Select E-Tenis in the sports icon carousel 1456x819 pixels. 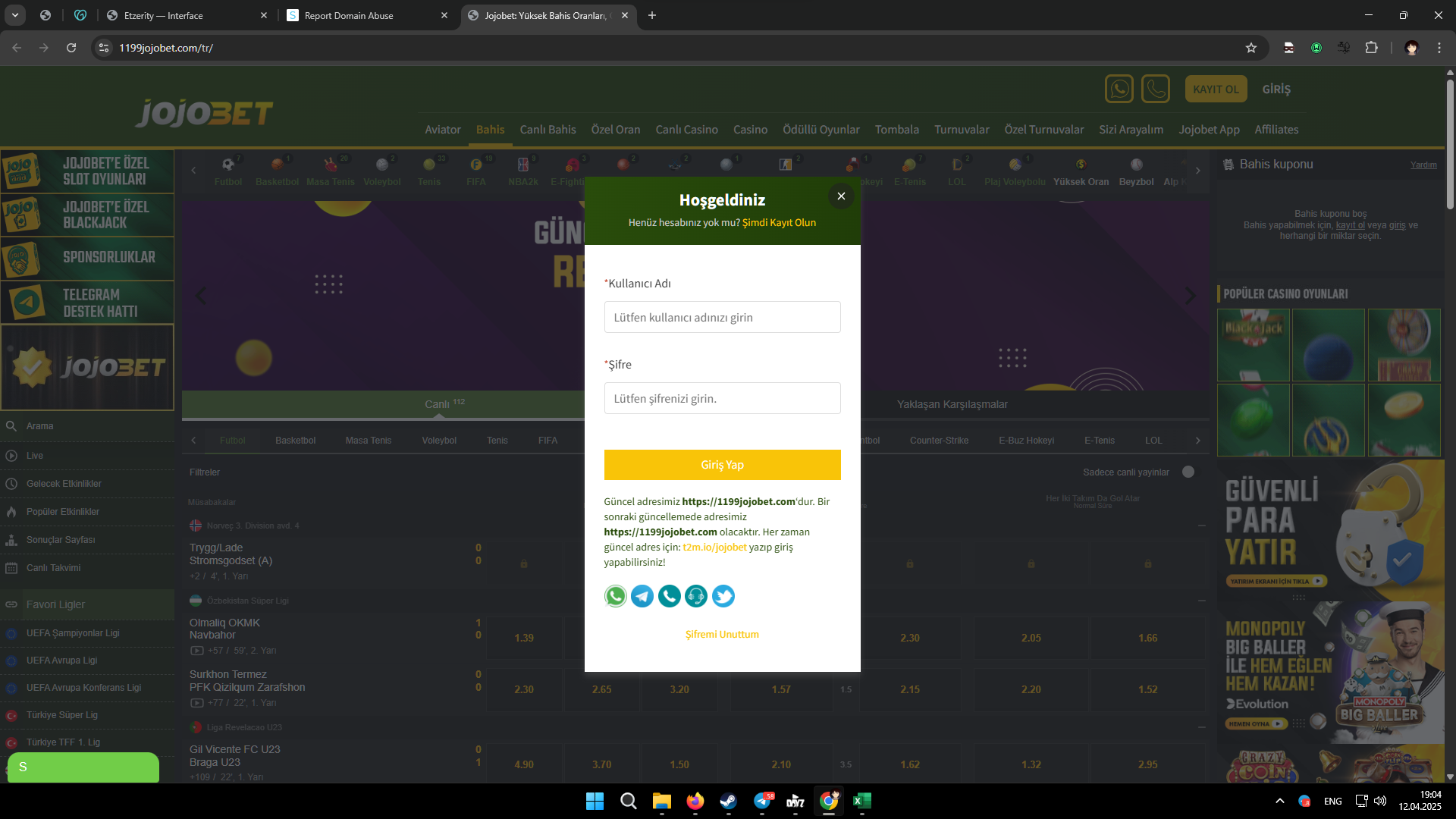(x=910, y=171)
